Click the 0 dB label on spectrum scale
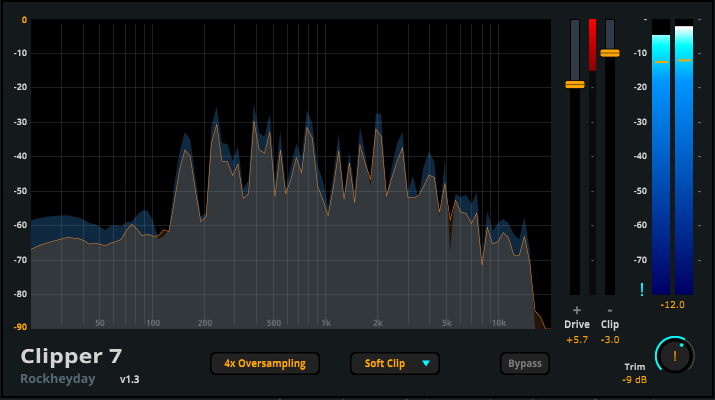Screen dimensions: 715x400 pyautogui.click(x=24, y=20)
